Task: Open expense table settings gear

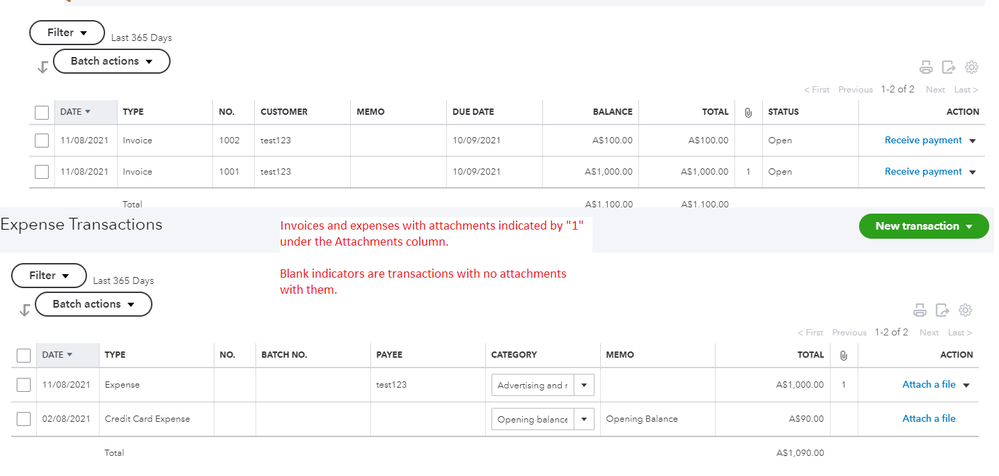Action: [966, 311]
